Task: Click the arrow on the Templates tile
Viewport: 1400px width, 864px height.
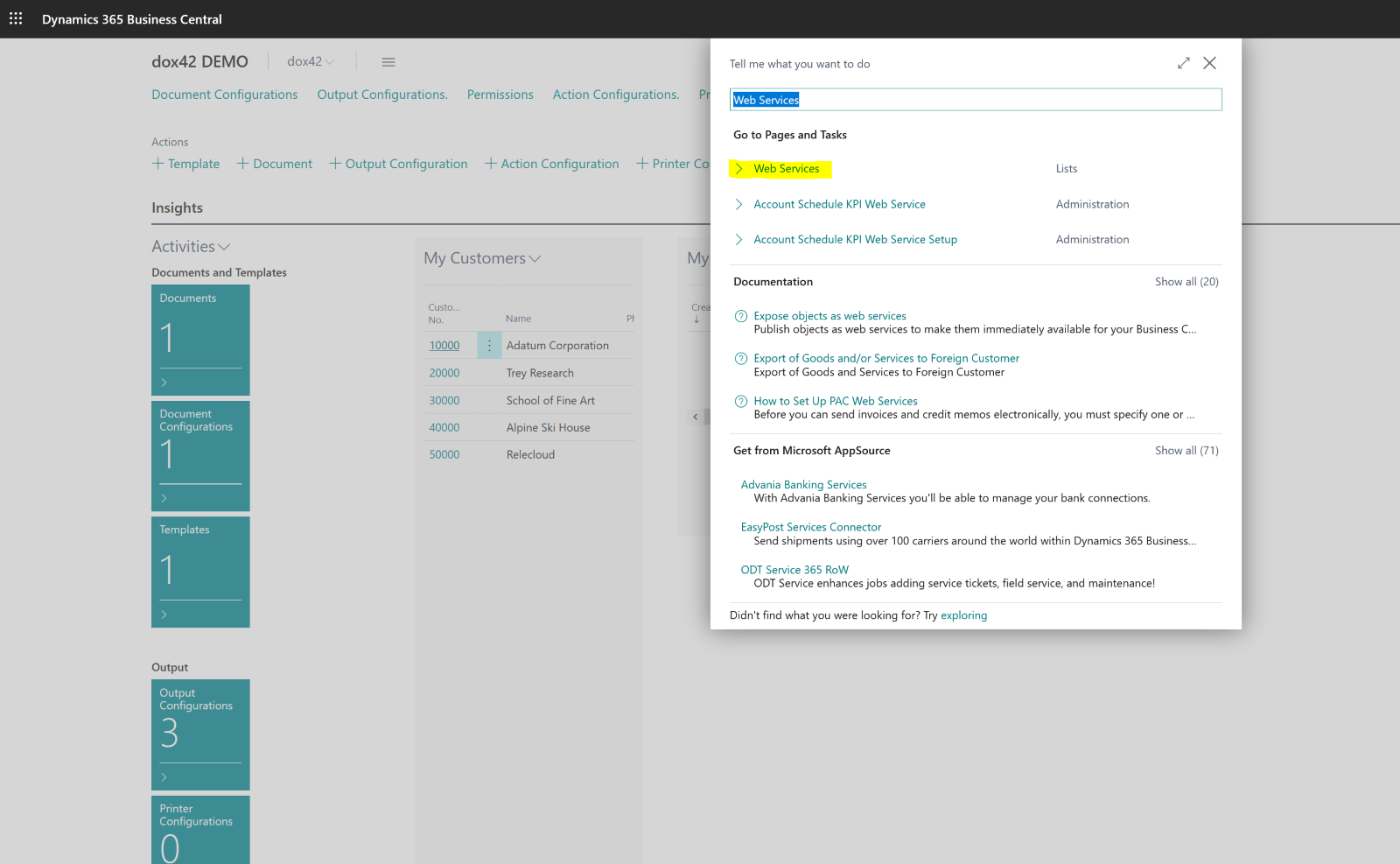Action: coord(164,615)
